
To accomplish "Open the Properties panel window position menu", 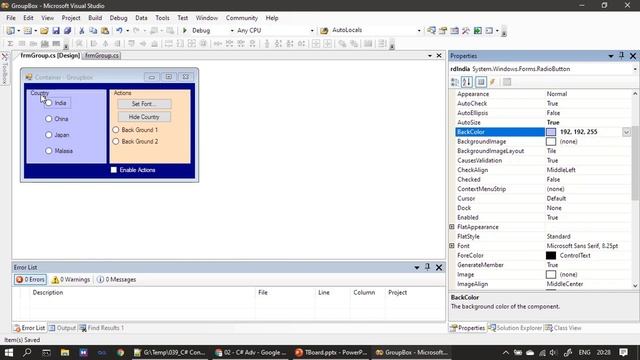I will coord(611,56).
